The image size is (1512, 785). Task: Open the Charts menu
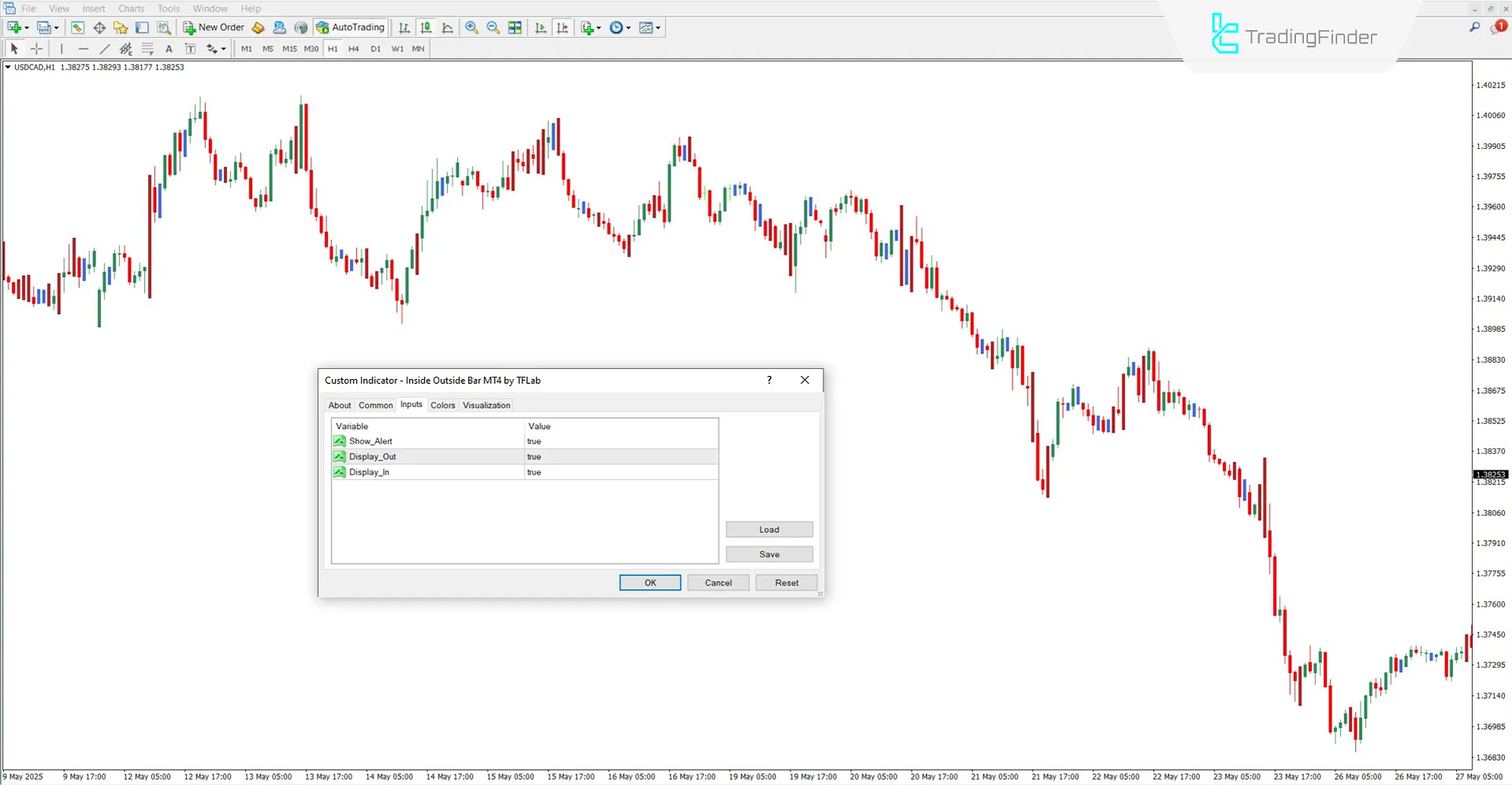point(131,9)
